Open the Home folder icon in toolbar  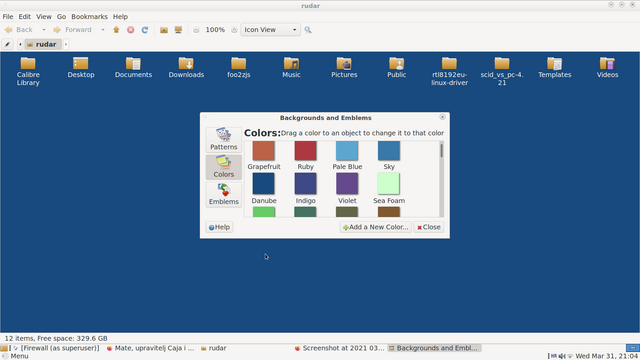pyautogui.click(x=164, y=30)
